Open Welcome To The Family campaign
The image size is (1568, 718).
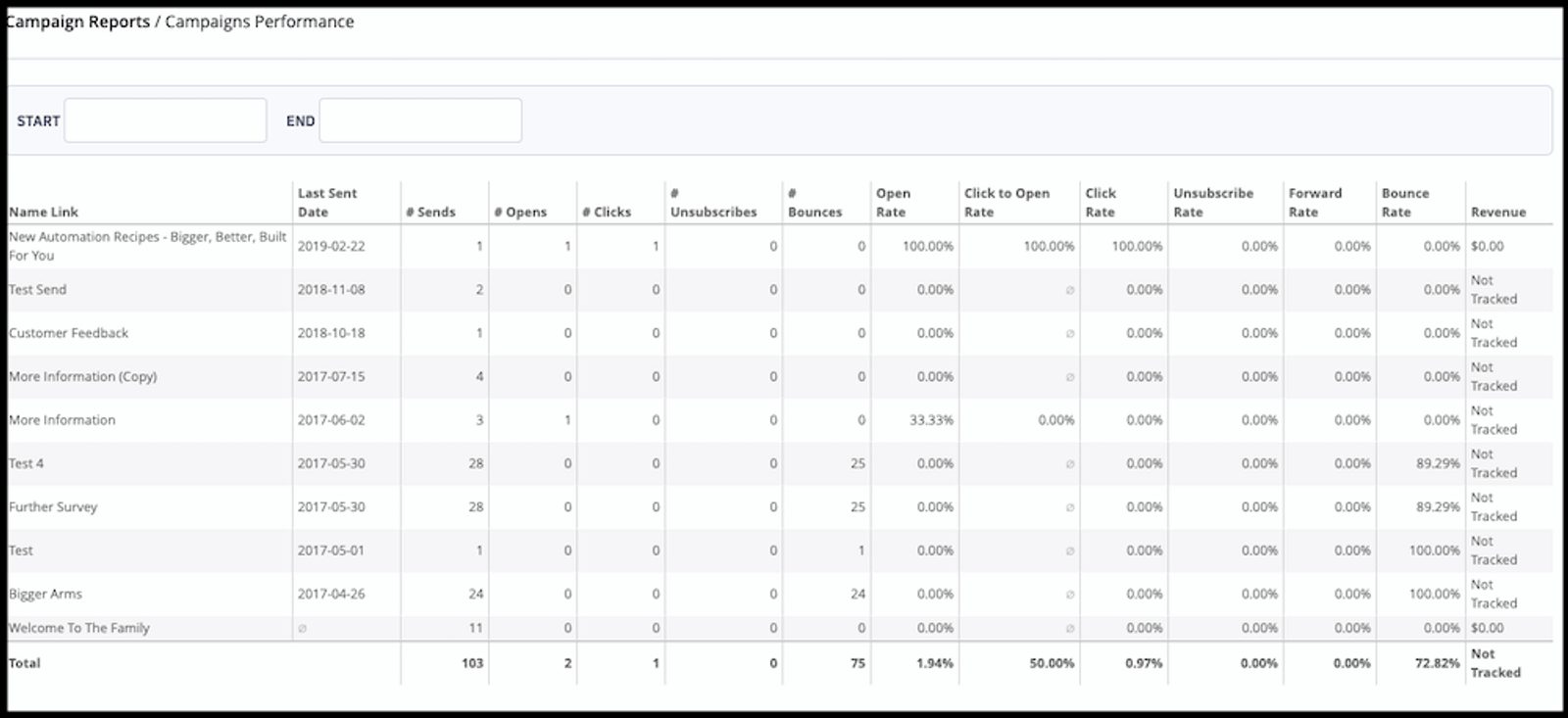point(78,628)
